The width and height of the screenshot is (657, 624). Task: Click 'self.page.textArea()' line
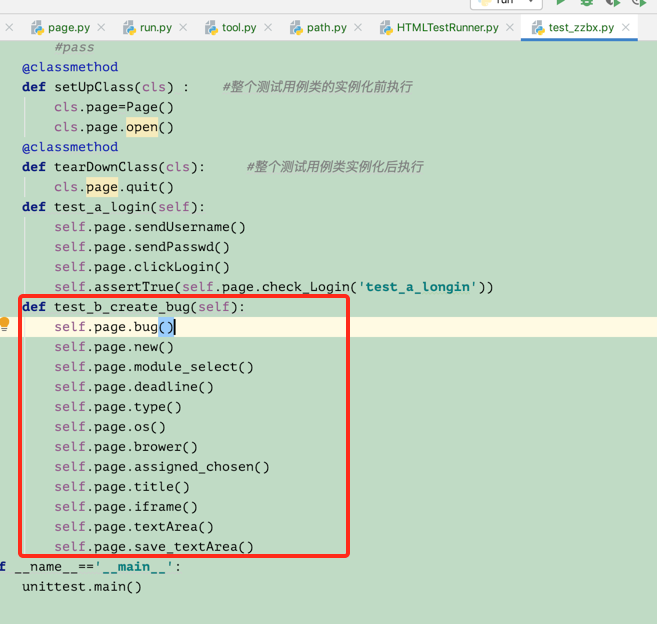tap(134, 527)
